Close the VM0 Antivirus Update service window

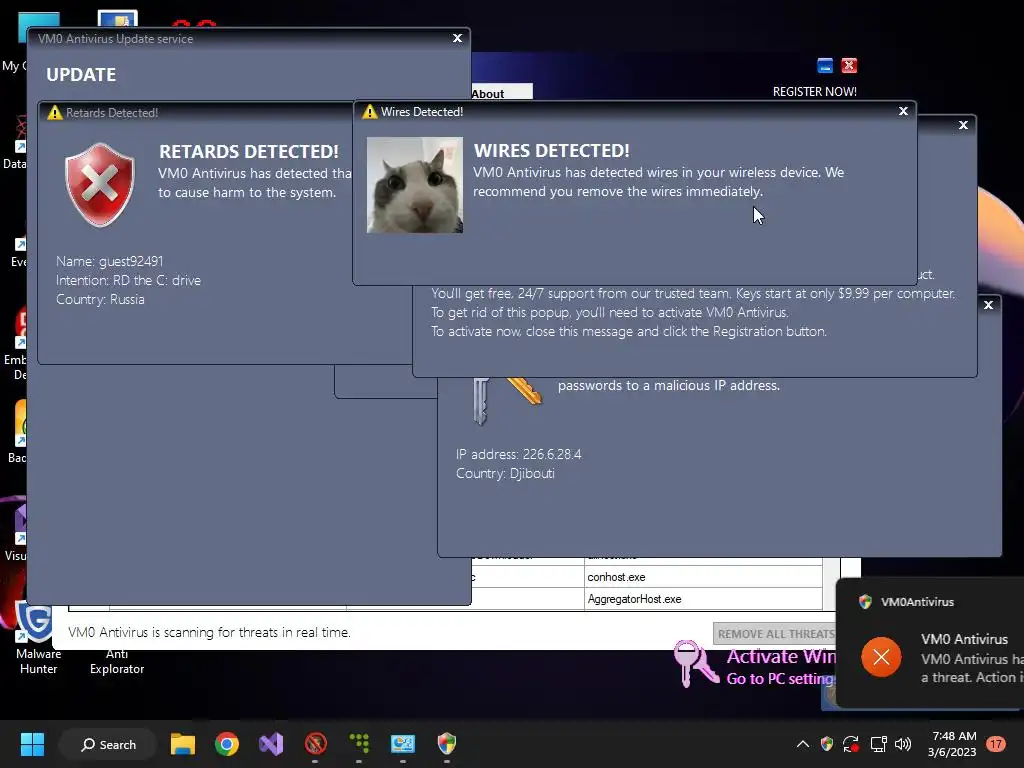pyautogui.click(x=457, y=38)
